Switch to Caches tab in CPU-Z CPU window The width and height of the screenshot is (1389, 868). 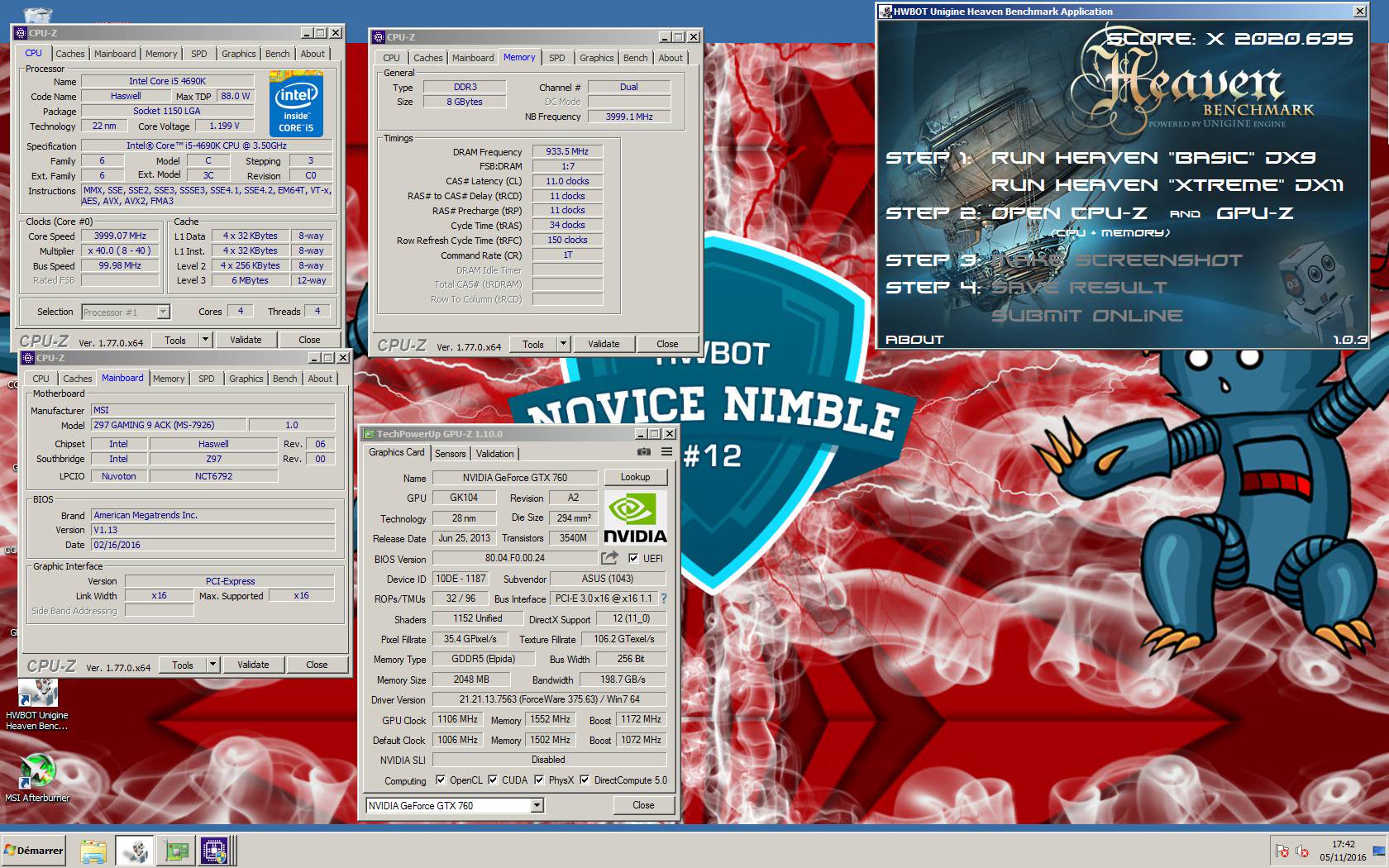70,54
